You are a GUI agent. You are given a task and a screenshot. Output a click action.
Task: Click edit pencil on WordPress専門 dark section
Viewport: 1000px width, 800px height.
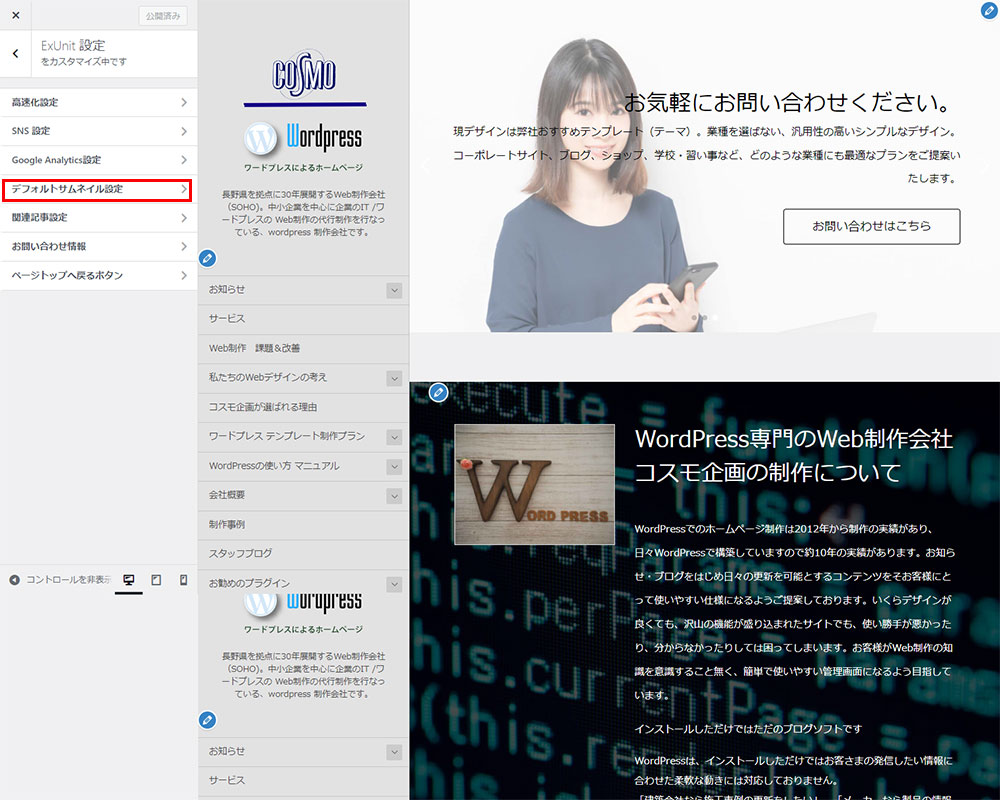point(437,392)
